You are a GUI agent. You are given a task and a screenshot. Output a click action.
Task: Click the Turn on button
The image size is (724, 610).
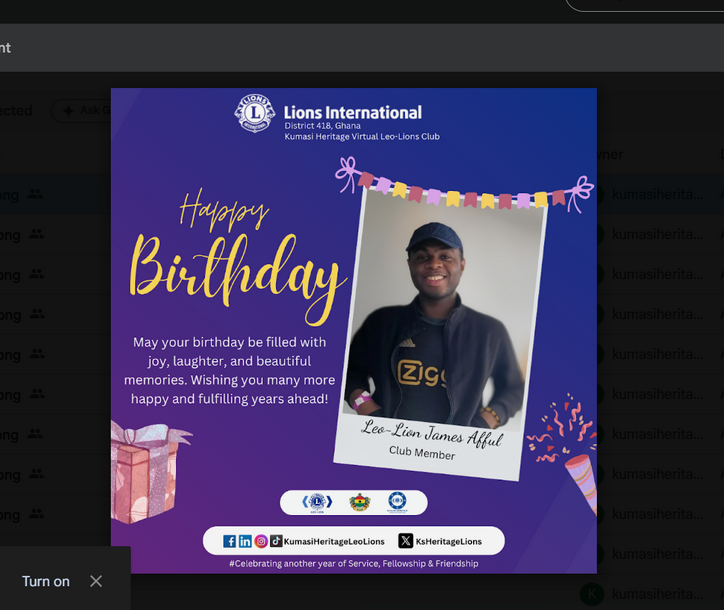coord(46,581)
